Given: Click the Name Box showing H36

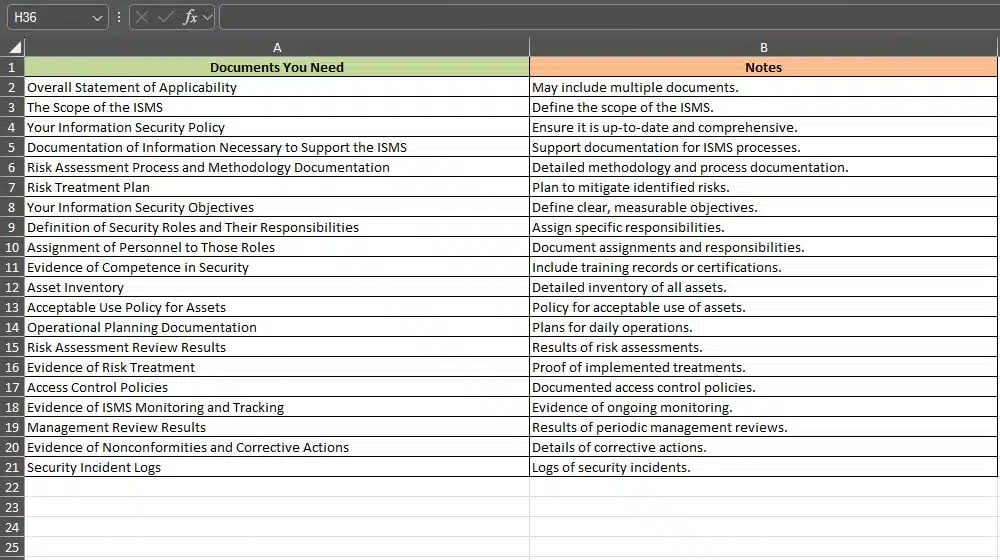Looking at the screenshot, I should (57, 17).
